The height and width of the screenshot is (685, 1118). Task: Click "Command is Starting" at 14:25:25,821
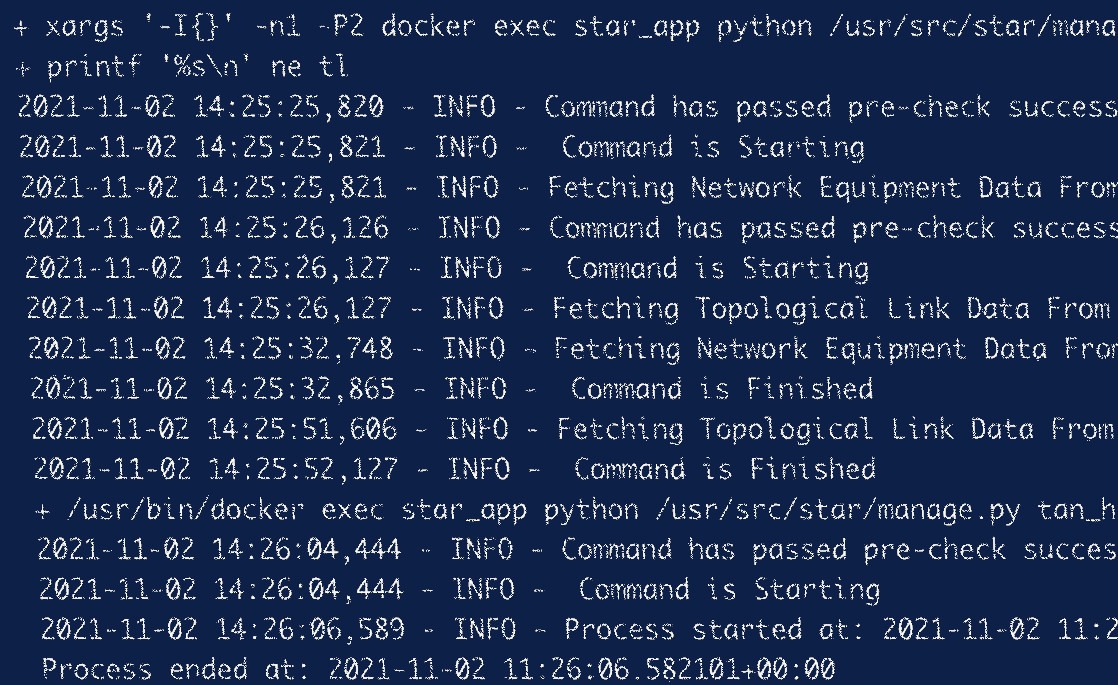(712, 148)
